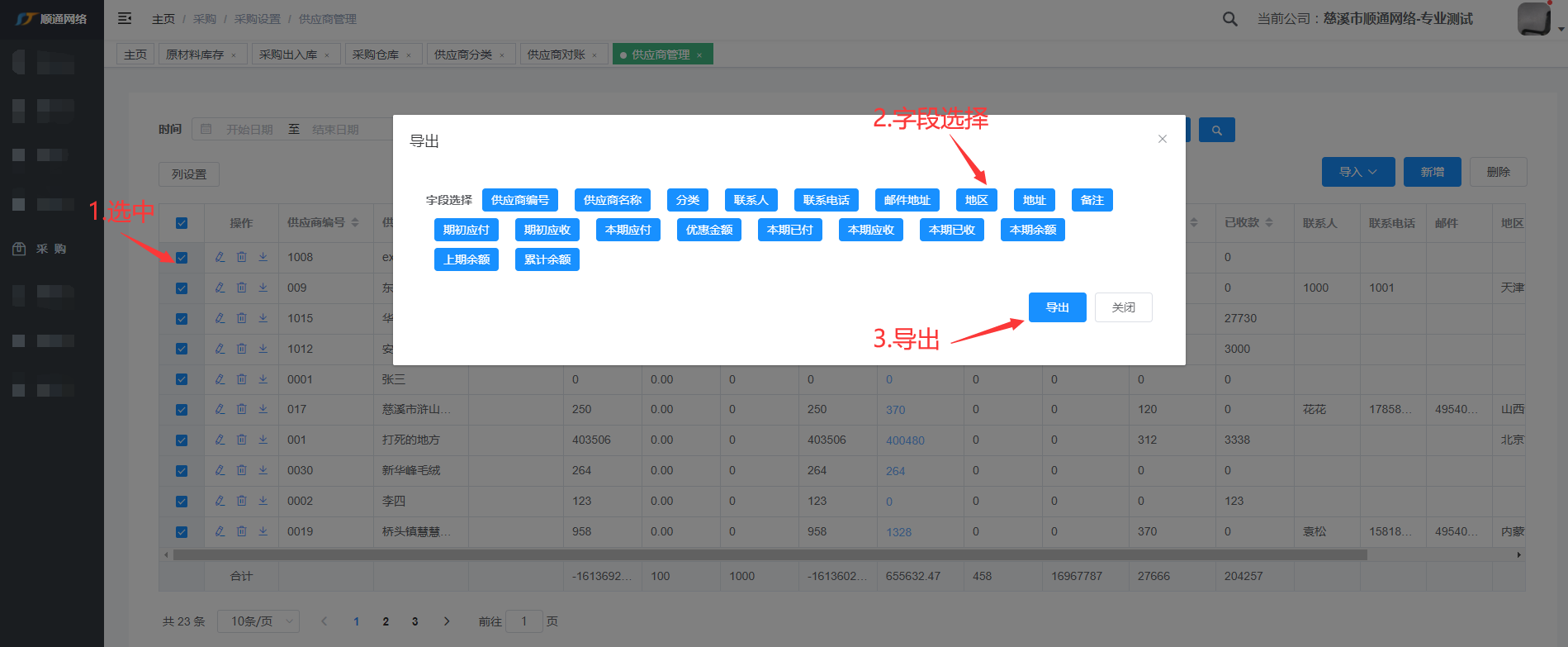The image size is (1568, 647).
Task: Toggle checkbox for supplier 0001 row
Action: pos(182,379)
